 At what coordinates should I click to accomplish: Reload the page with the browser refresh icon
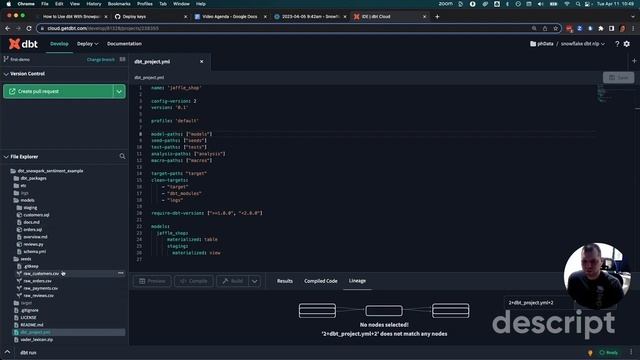[29, 28]
